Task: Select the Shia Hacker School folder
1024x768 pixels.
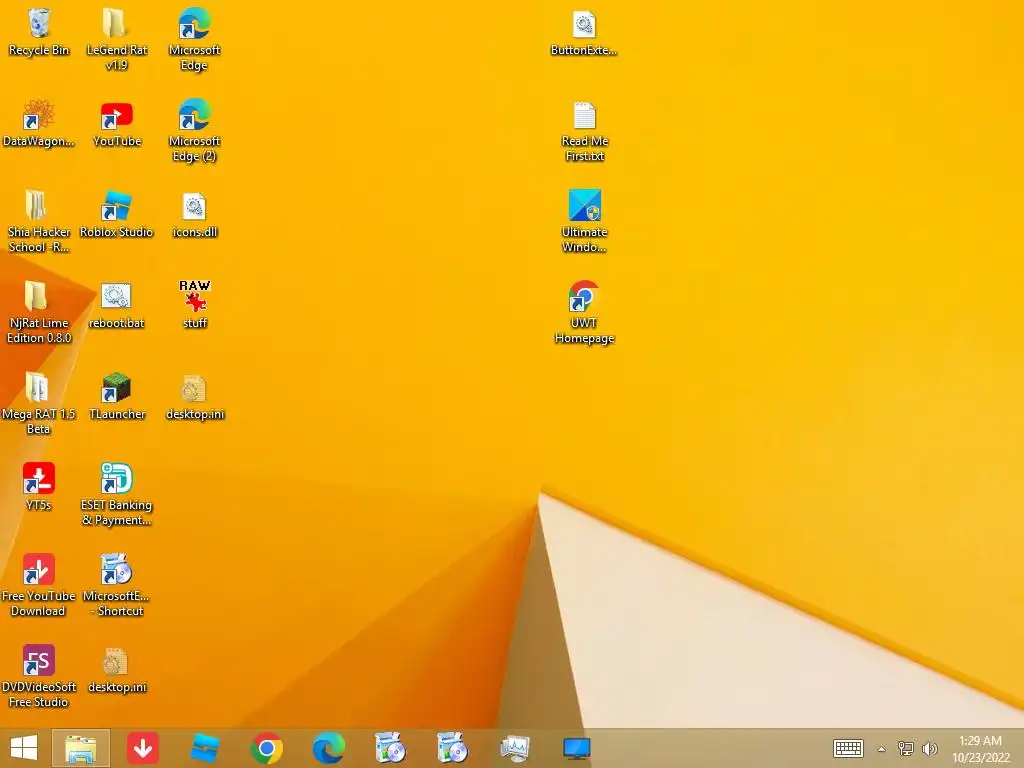Action: click(39, 221)
